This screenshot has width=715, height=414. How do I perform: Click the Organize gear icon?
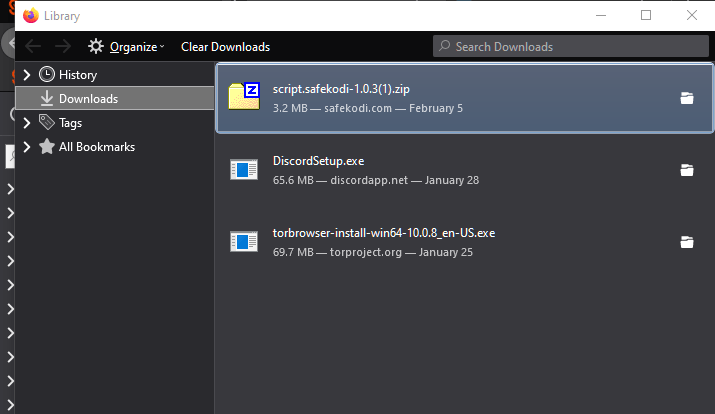pos(96,47)
